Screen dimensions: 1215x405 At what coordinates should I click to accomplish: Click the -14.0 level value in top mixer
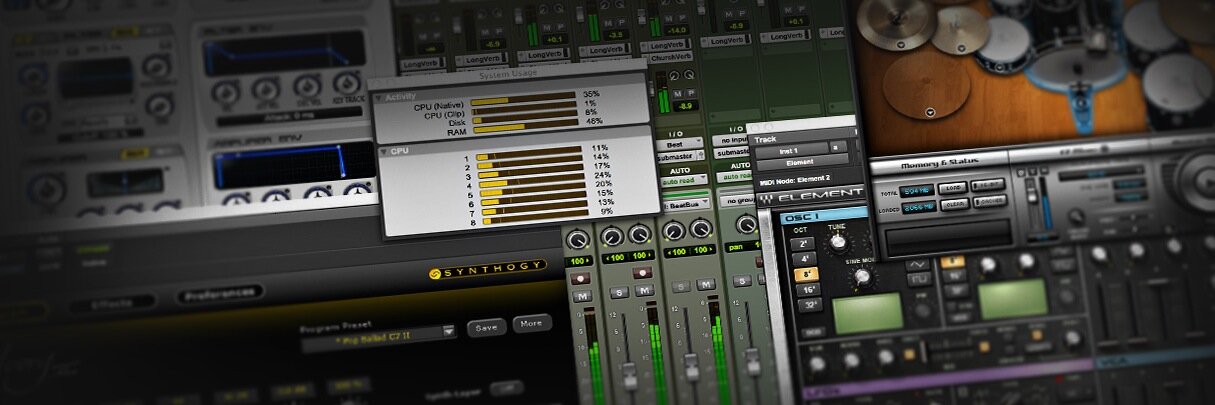[677, 31]
